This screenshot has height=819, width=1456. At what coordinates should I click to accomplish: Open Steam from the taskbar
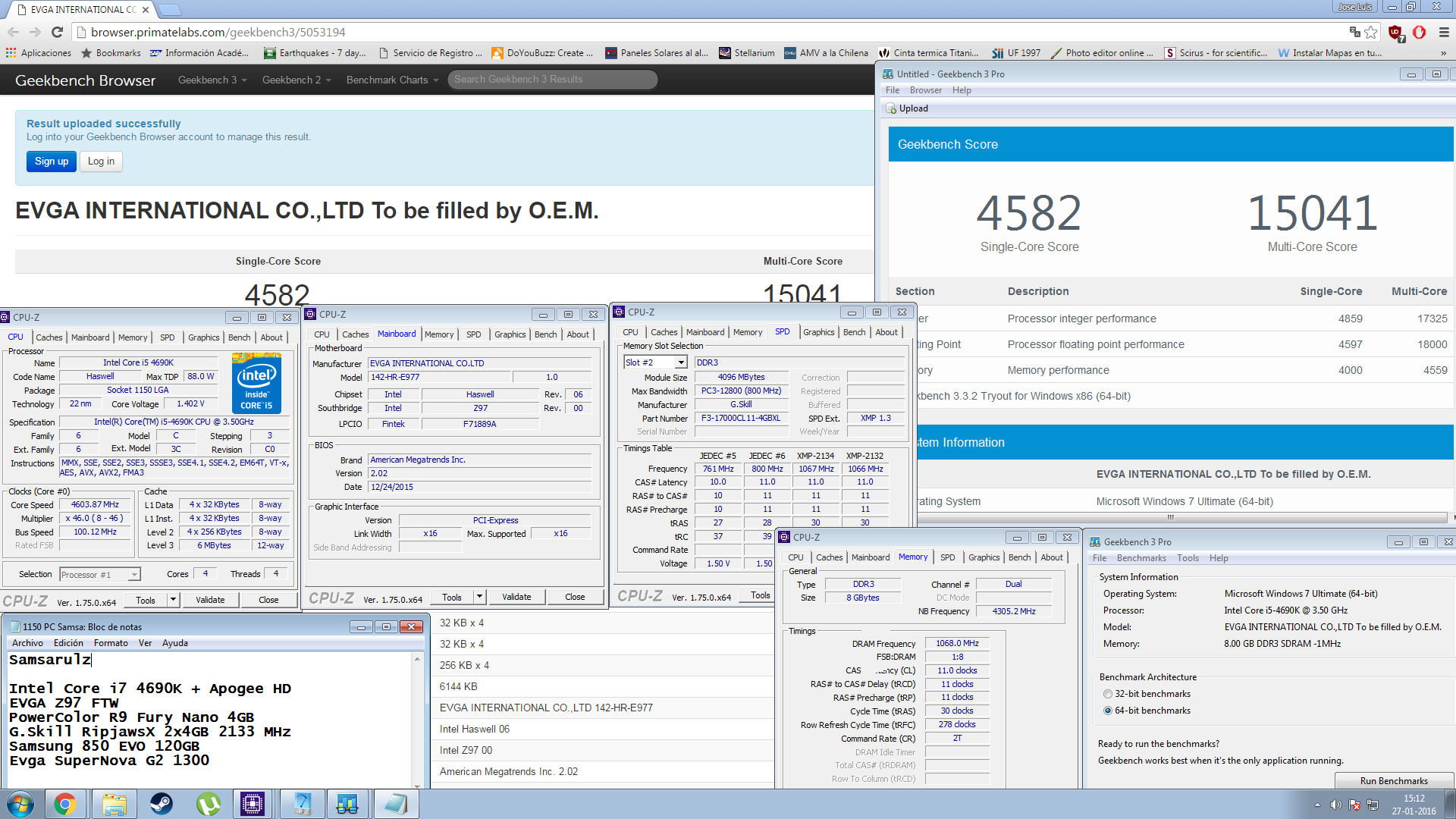161,804
